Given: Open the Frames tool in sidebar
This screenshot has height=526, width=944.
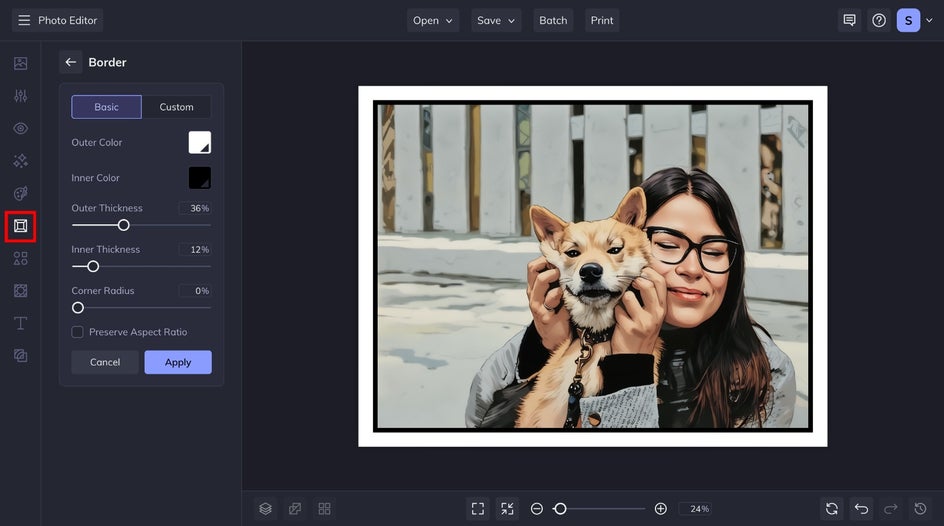Looking at the screenshot, I should pyautogui.click(x=20, y=226).
